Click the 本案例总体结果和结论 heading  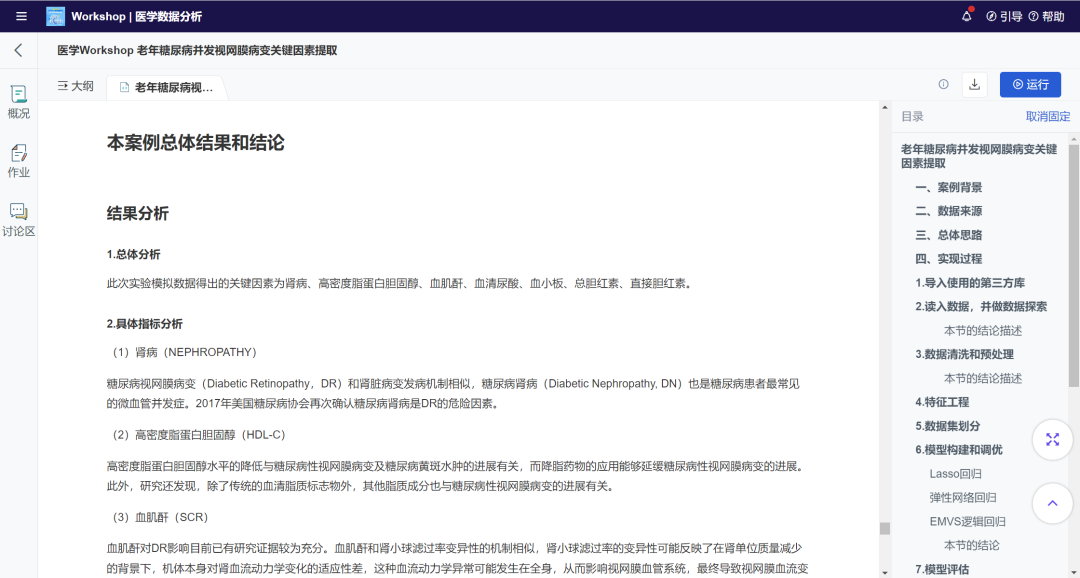click(x=196, y=143)
